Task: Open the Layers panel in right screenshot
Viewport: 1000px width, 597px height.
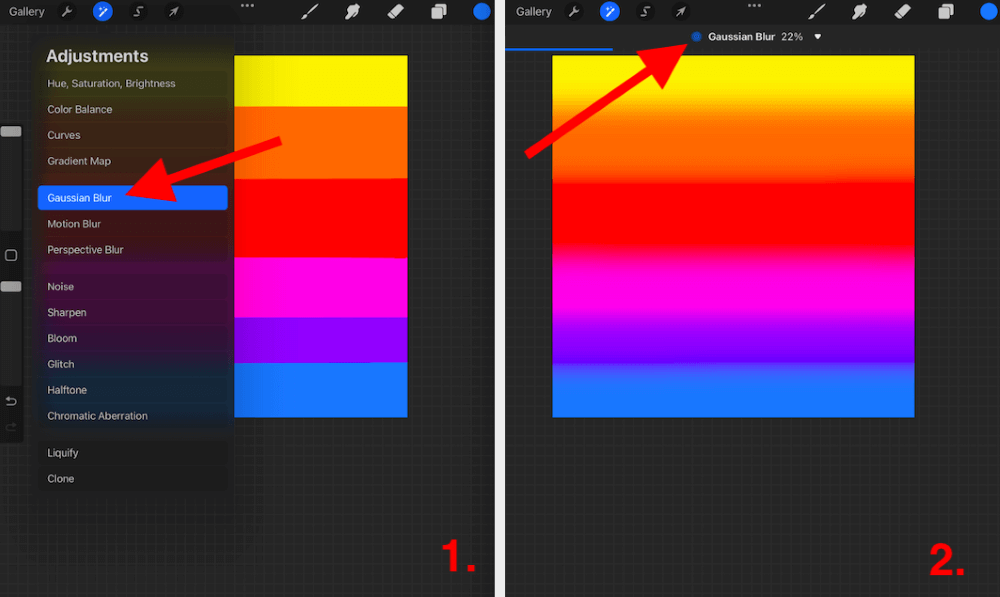Action: click(946, 11)
